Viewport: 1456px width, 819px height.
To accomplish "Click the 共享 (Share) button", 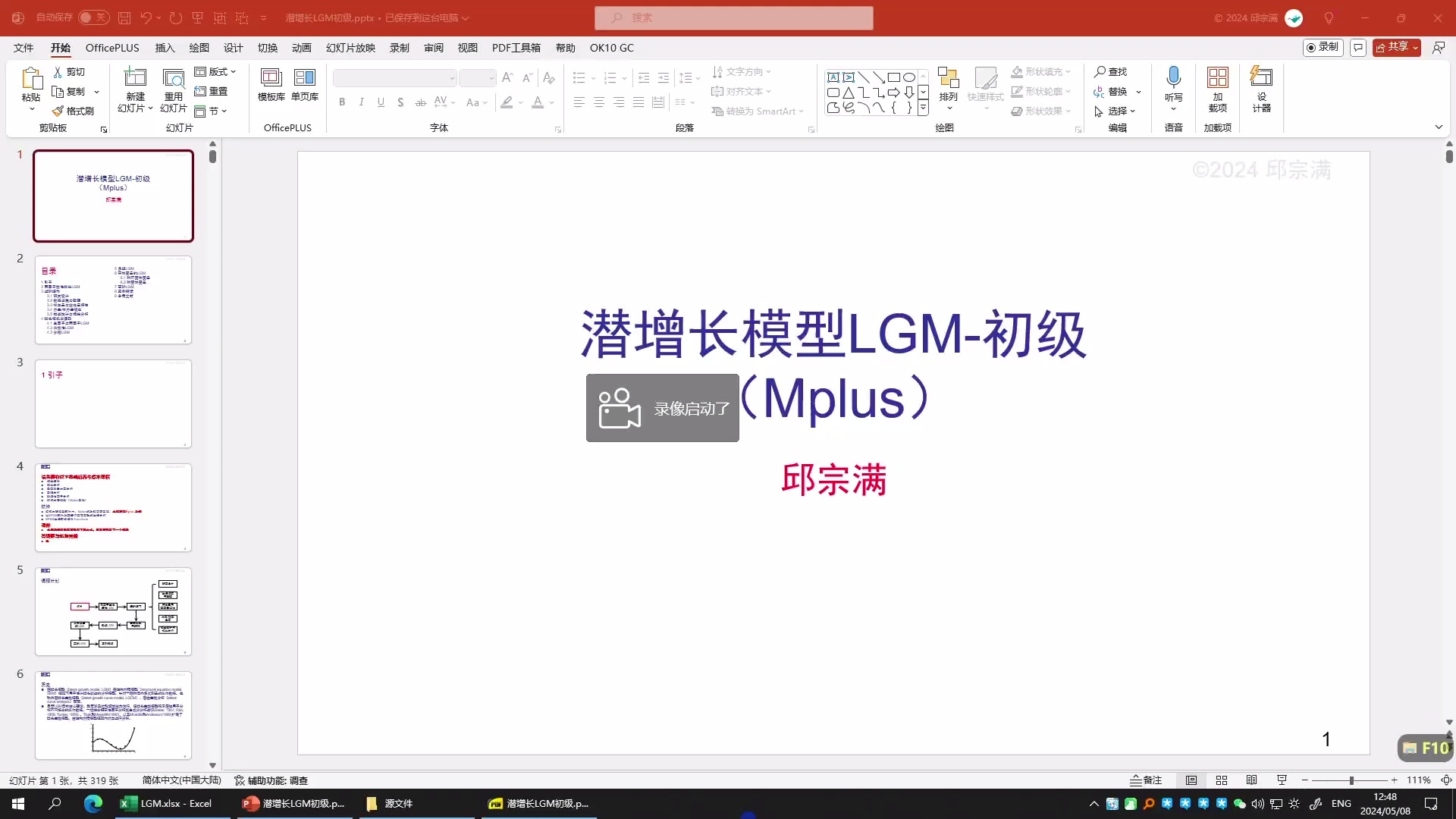I will [1396, 46].
